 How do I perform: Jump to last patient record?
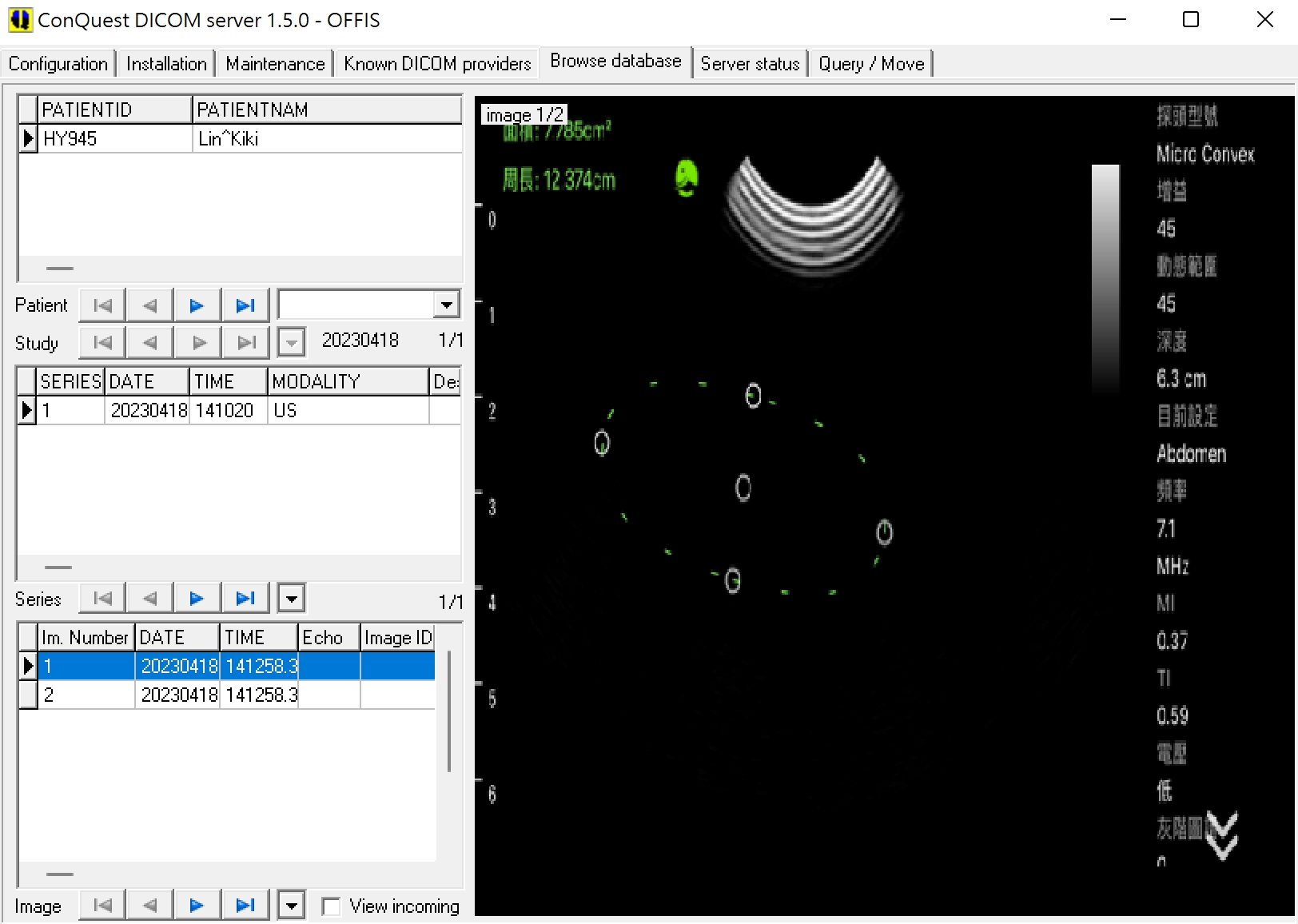click(x=245, y=305)
